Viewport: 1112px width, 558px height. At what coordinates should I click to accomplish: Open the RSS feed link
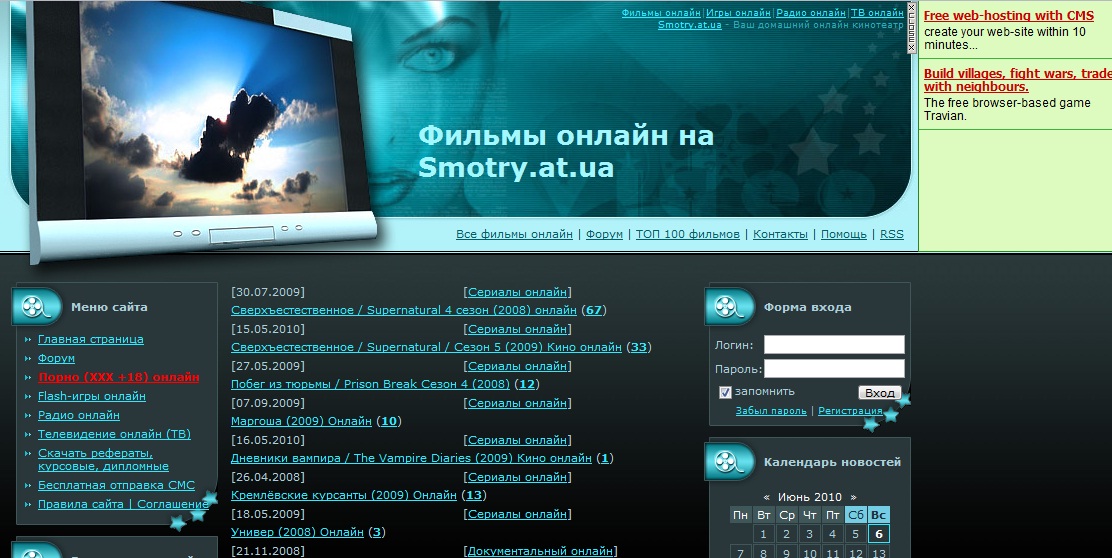[x=891, y=234]
